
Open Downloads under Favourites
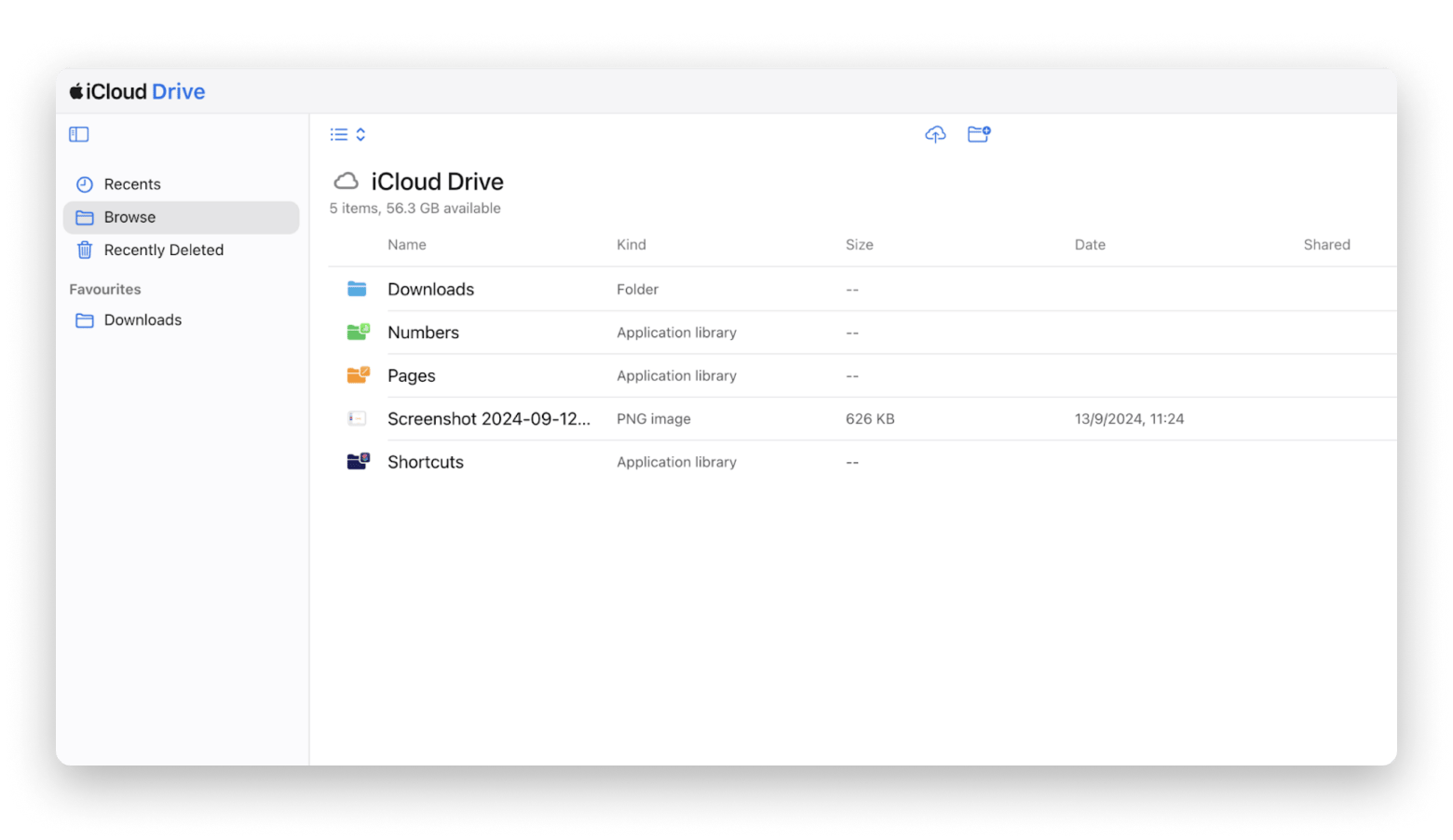182,319
